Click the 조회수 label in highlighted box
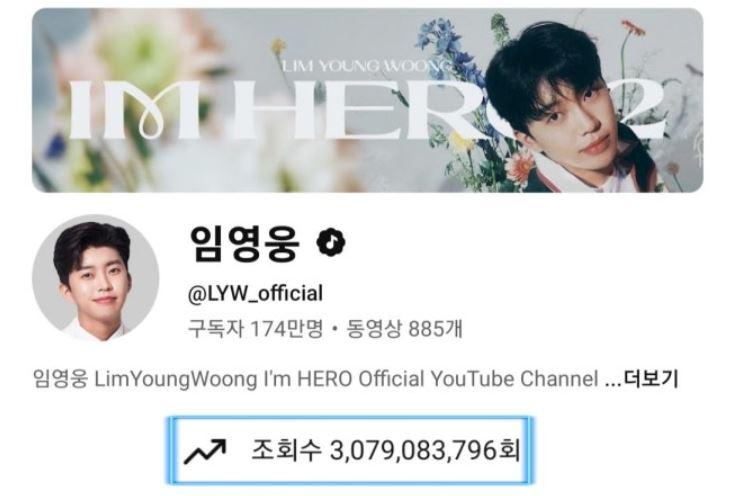This screenshot has width=730, height=496. pyautogui.click(x=286, y=450)
